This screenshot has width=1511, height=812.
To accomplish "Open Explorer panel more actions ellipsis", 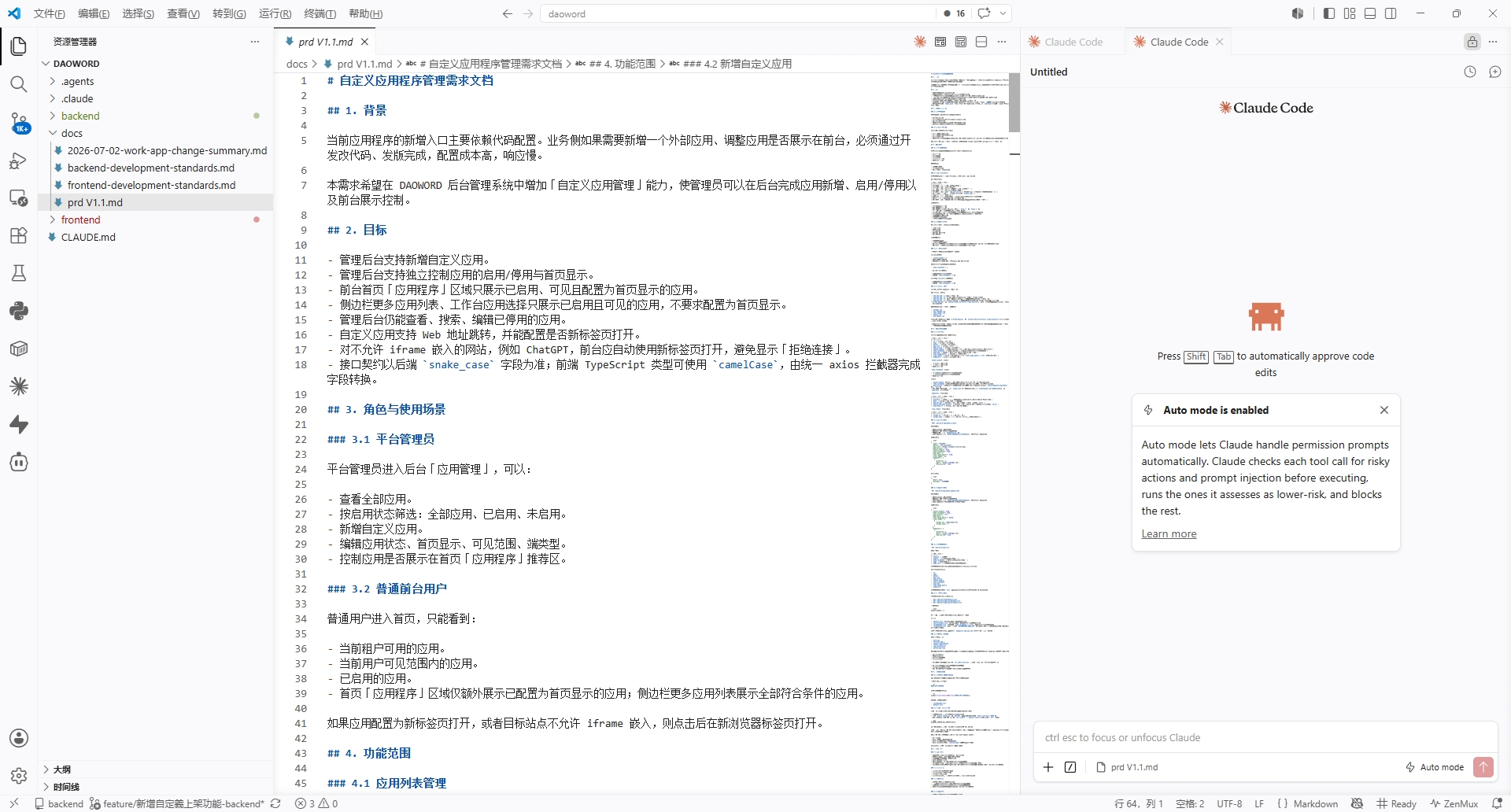I will click(255, 42).
